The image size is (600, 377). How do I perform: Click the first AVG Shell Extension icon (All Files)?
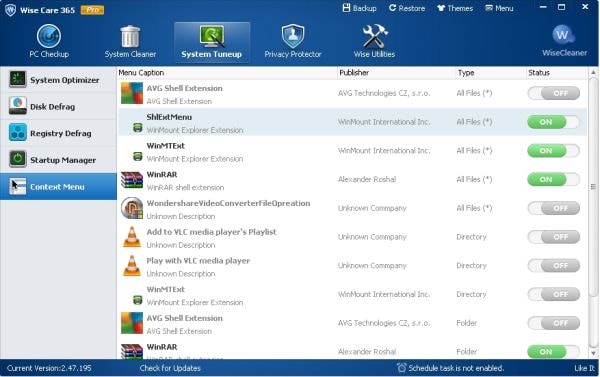click(132, 93)
